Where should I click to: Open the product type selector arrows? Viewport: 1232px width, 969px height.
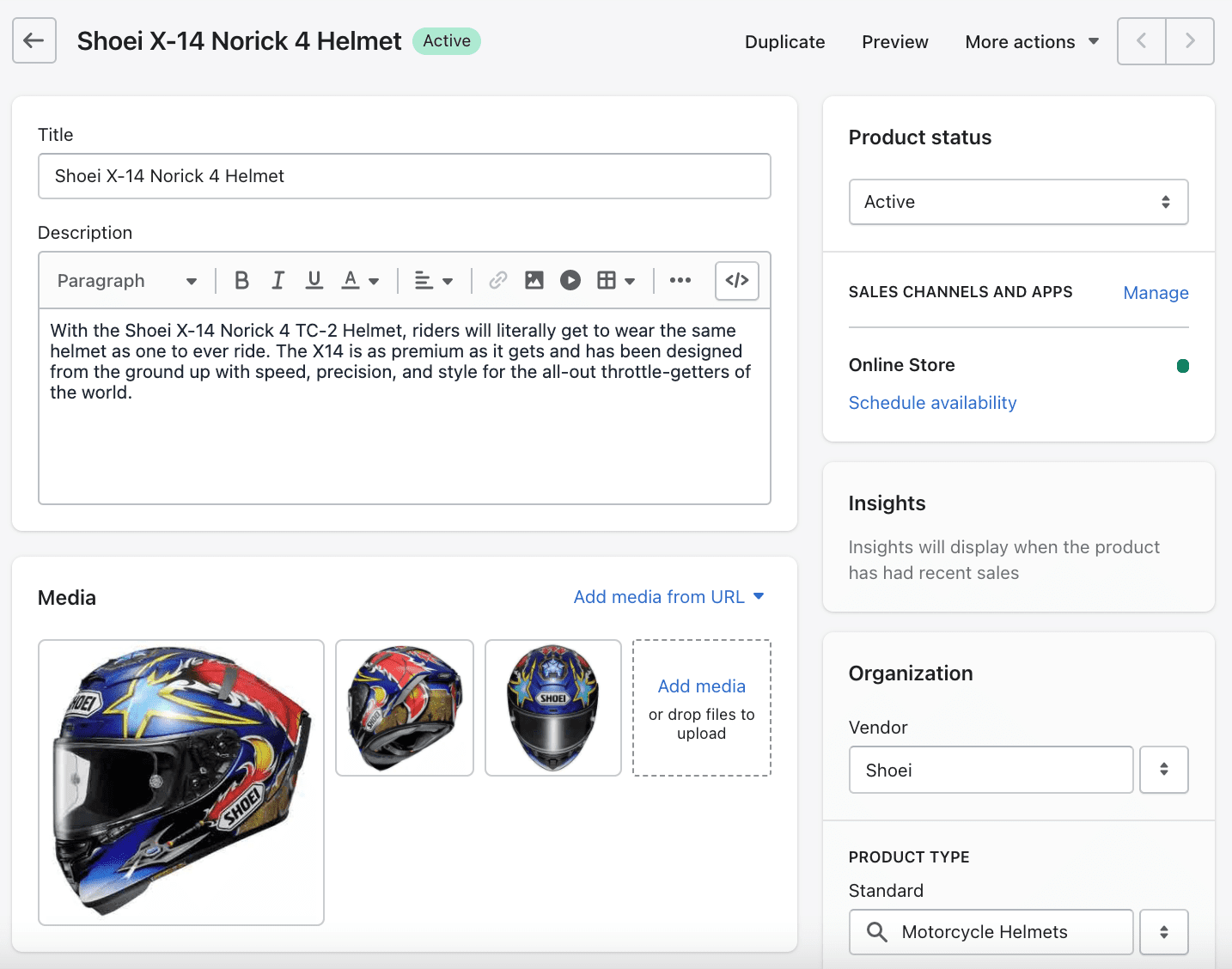point(1164,932)
